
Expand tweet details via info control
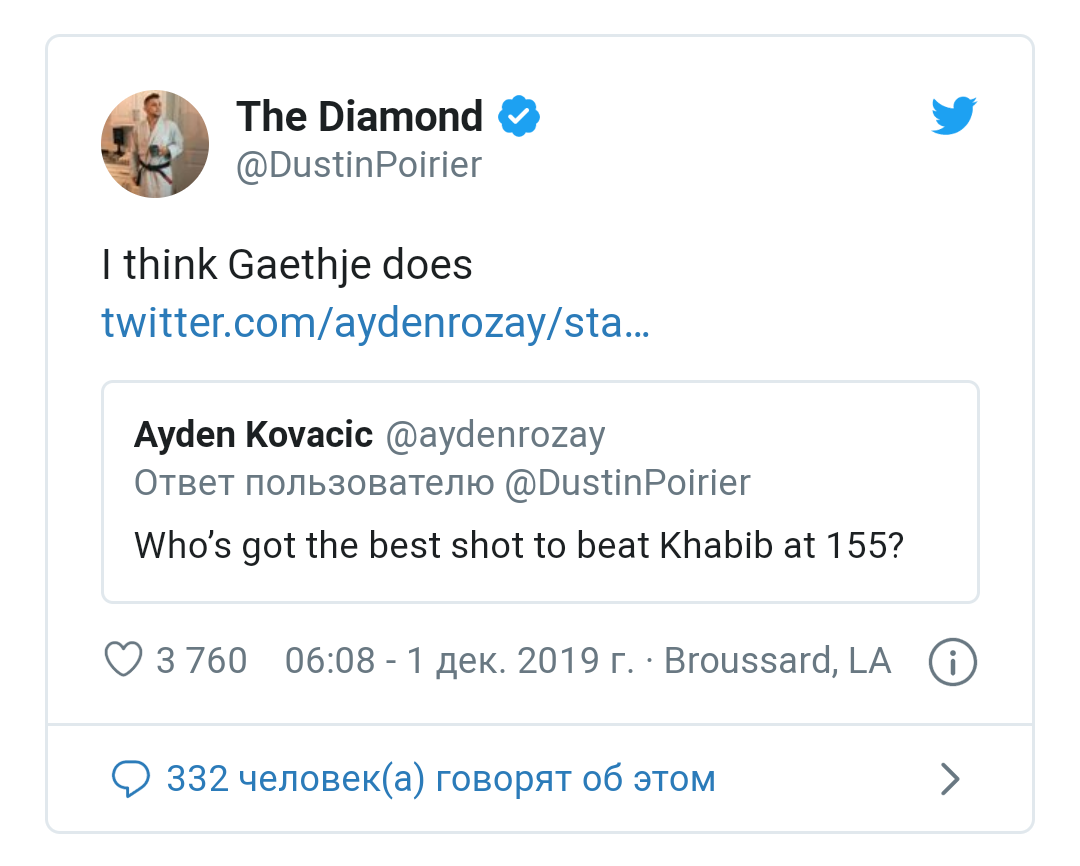coord(952,661)
